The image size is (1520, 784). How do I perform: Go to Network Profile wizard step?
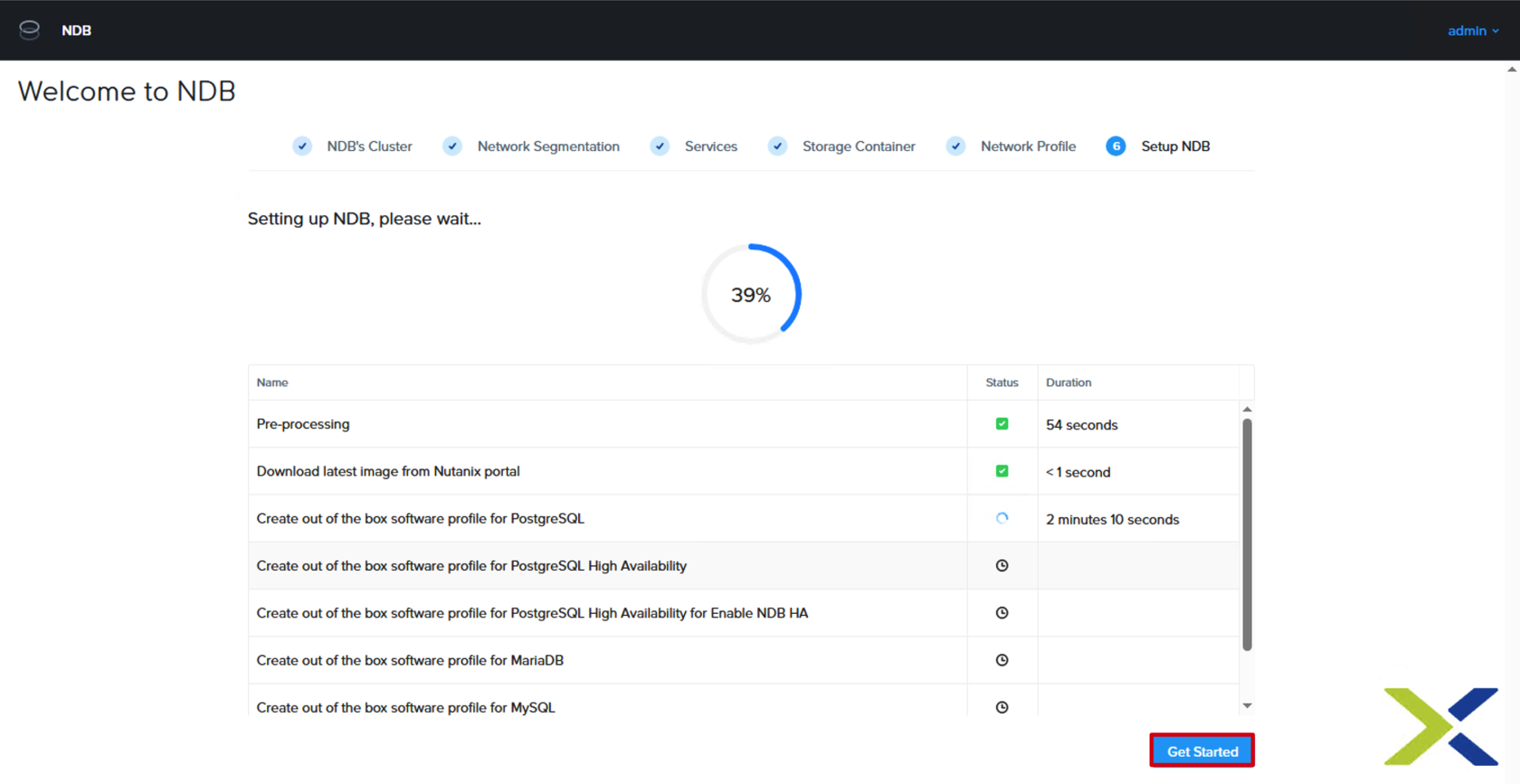(1028, 146)
